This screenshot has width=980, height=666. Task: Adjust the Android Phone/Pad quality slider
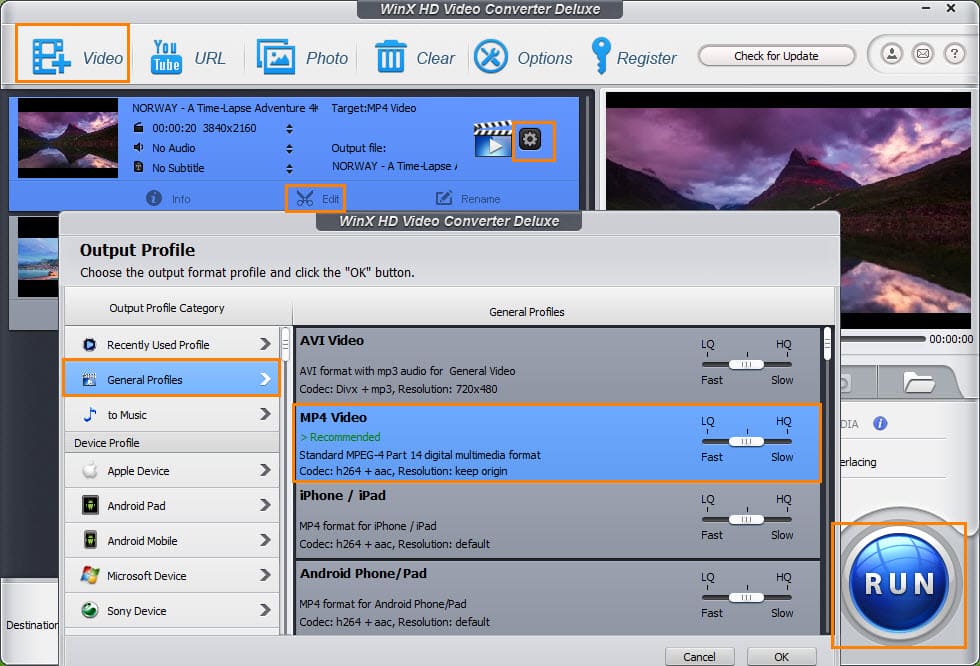[746, 597]
